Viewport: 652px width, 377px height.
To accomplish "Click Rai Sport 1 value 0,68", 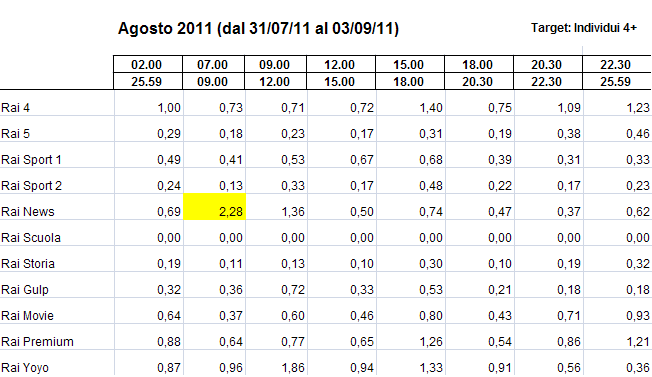I will 431,160.
